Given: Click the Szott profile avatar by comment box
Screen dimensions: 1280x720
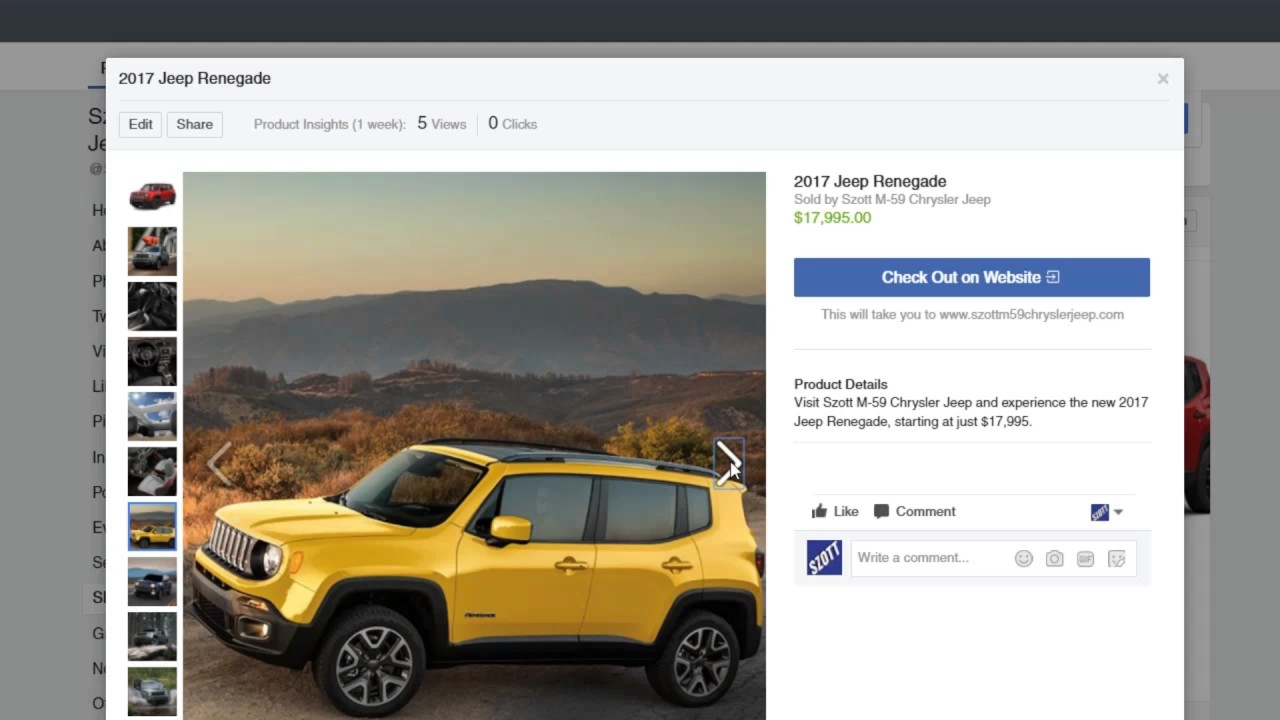Looking at the screenshot, I should 824,558.
